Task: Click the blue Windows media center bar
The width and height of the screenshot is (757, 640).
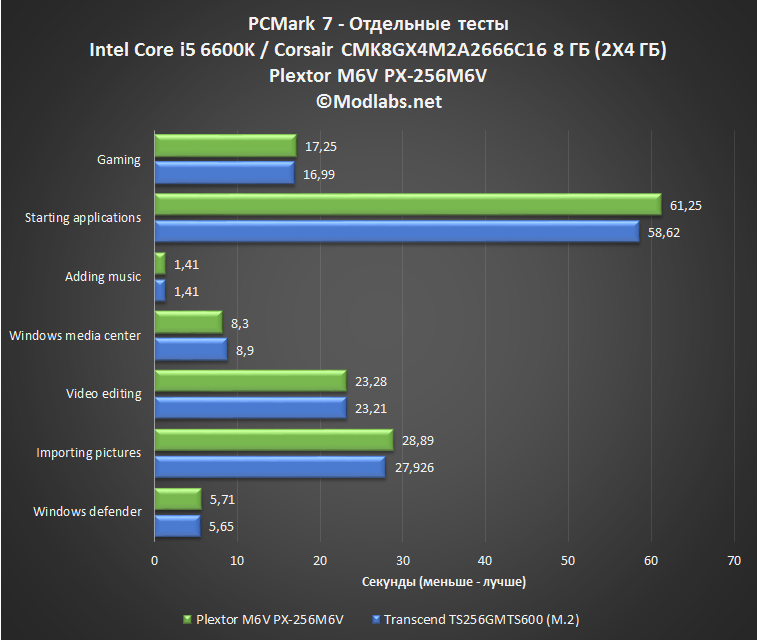Action: coord(191,349)
